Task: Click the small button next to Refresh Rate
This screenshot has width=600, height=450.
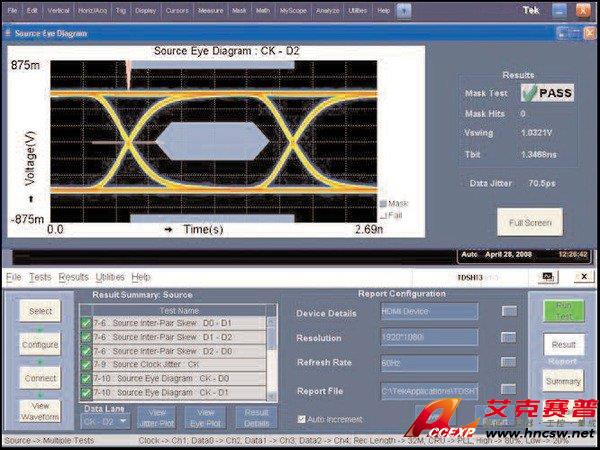Action: click(510, 364)
